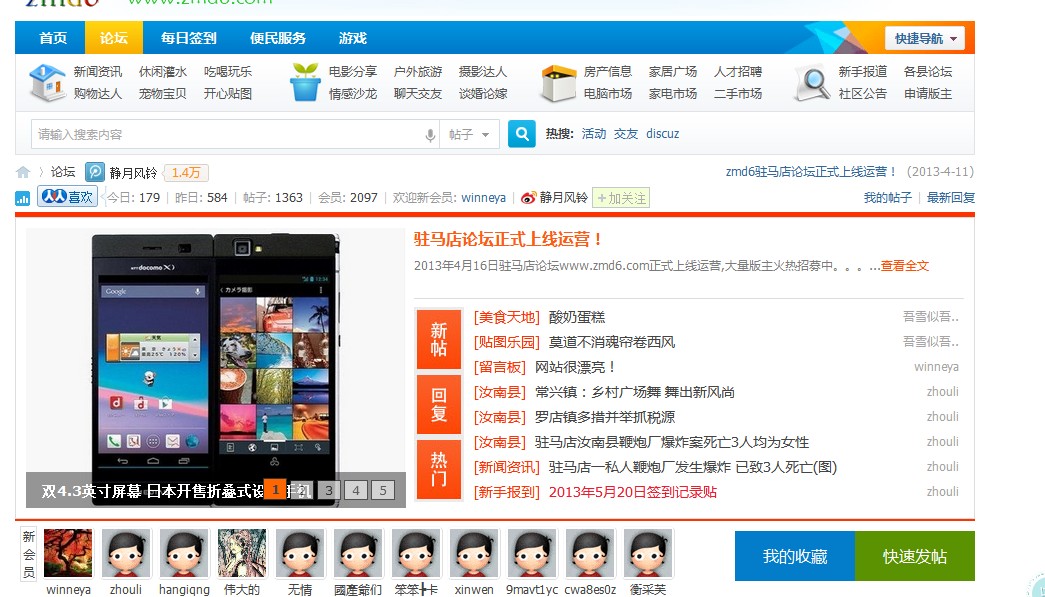Click the plant pot category icon
Image resolution: width=1045 pixels, height=597 pixels.
(305, 83)
